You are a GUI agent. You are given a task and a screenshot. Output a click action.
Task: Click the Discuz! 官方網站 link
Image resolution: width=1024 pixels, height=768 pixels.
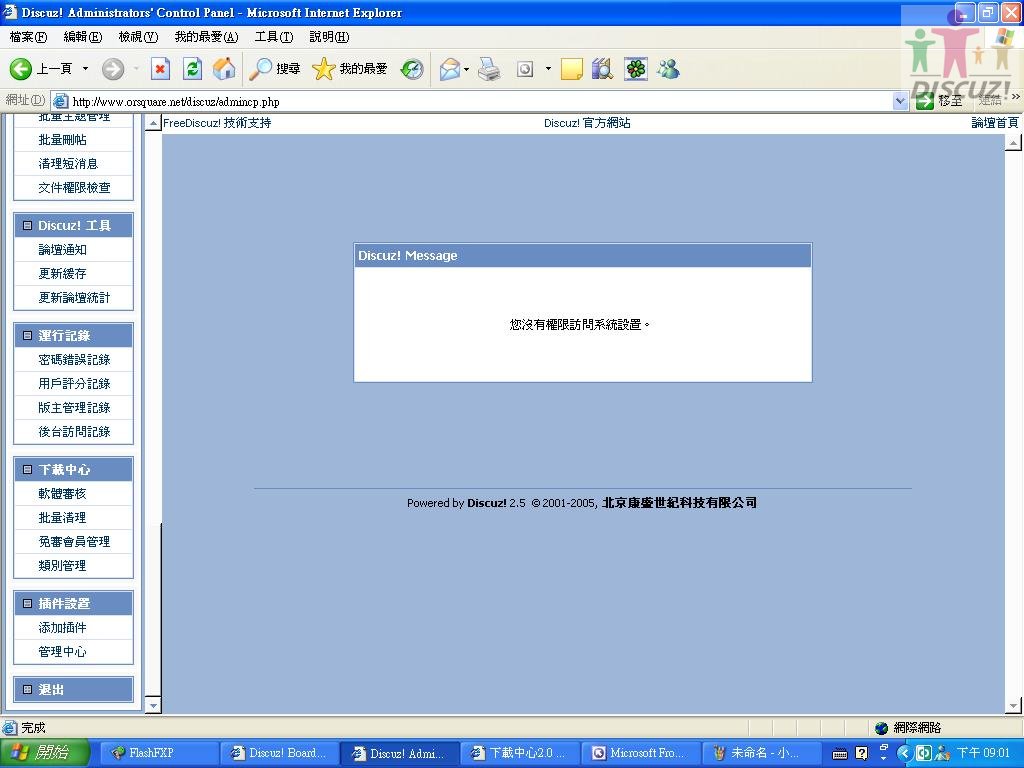[587, 123]
